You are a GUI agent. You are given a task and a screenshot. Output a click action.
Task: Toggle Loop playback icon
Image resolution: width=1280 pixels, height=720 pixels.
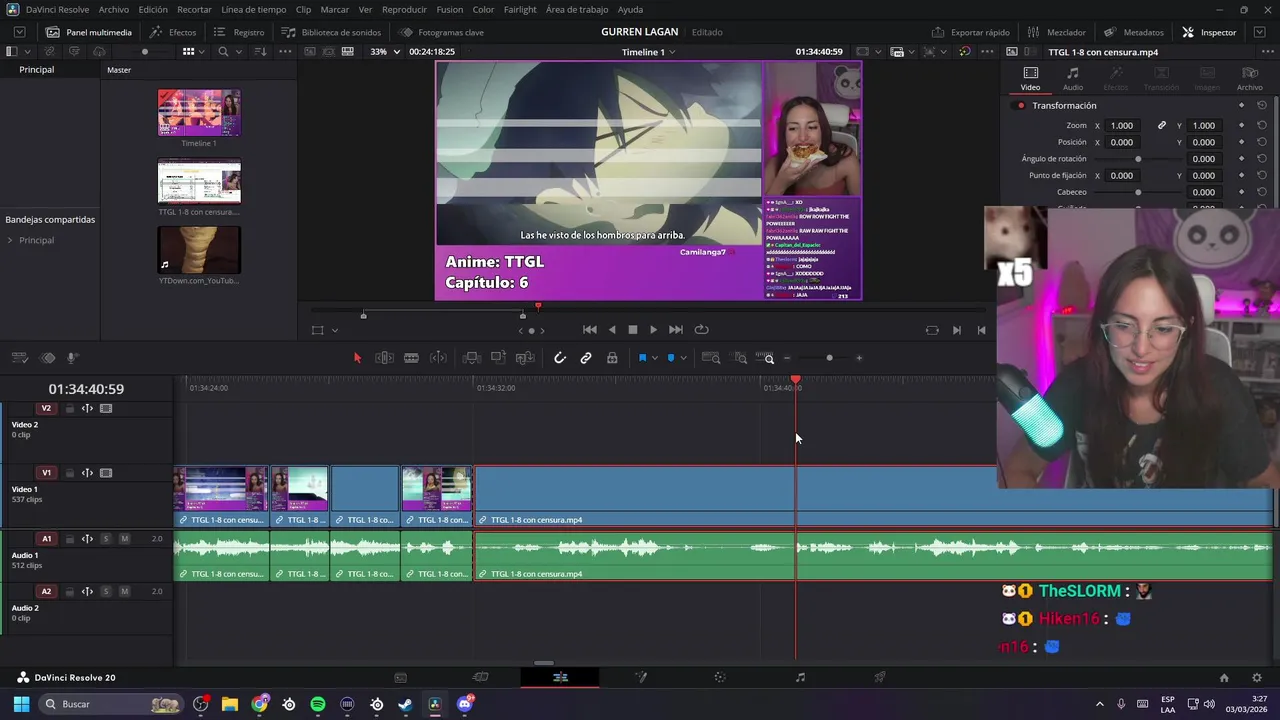[x=701, y=330]
